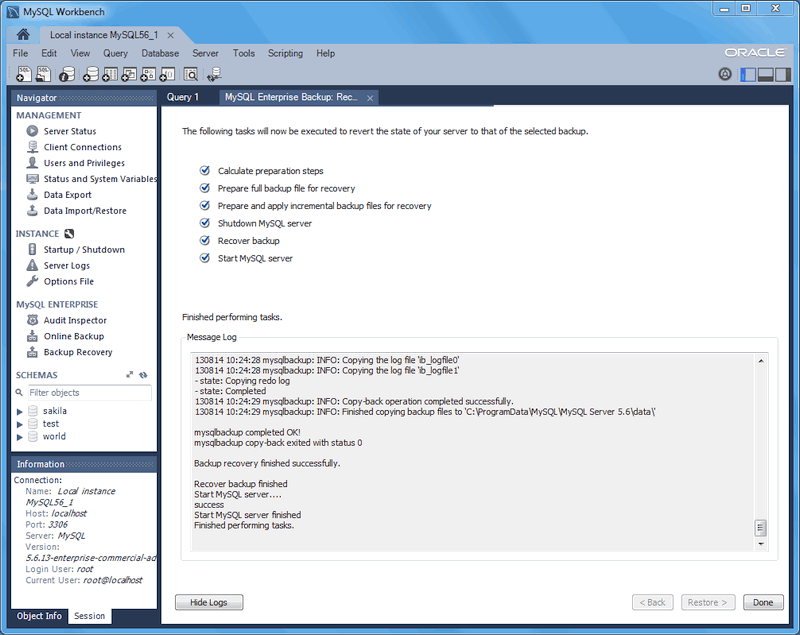This screenshot has height=635, width=800.
Task: Click the message log scroll down arrow
Action: [x=760, y=544]
